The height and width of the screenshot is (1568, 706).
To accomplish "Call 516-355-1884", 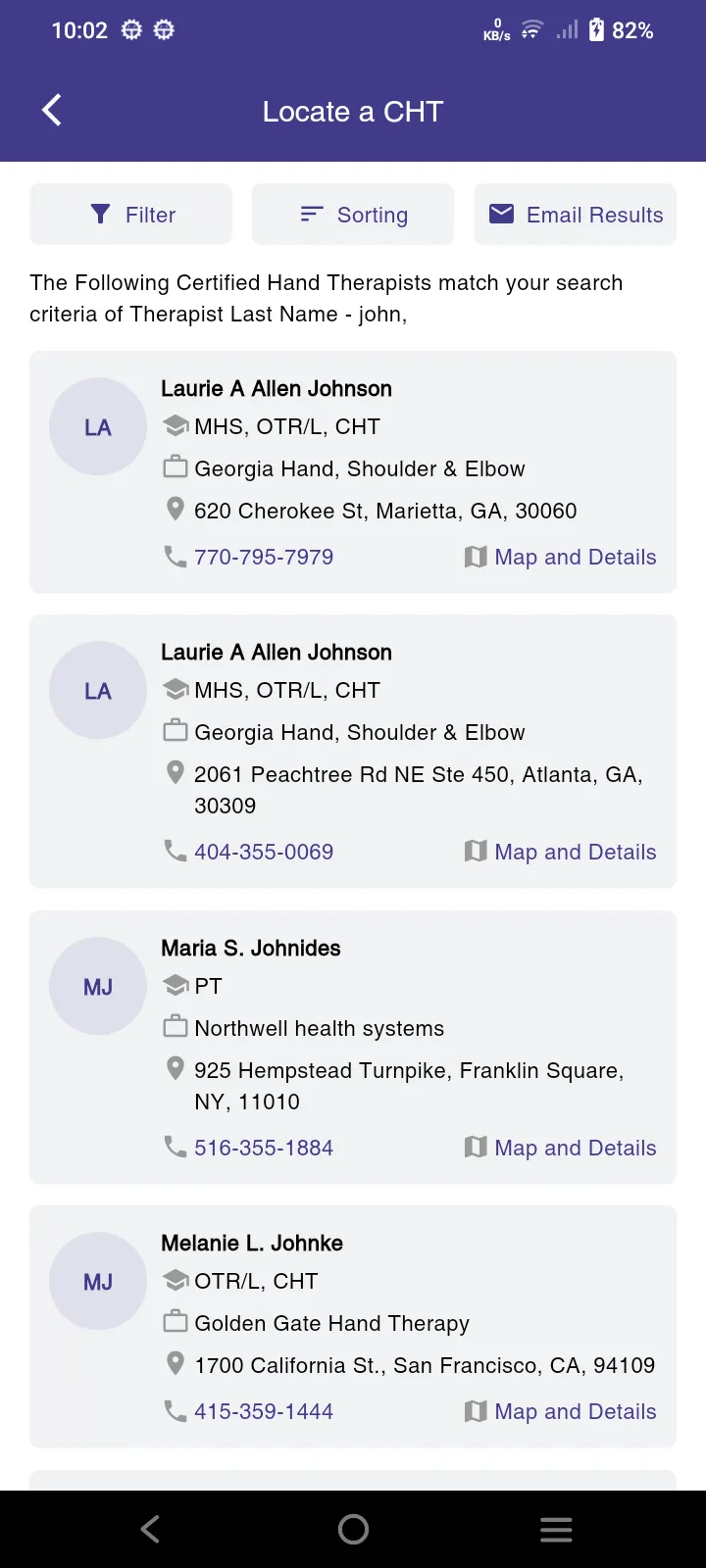I will pyautogui.click(x=264, y=1148).
